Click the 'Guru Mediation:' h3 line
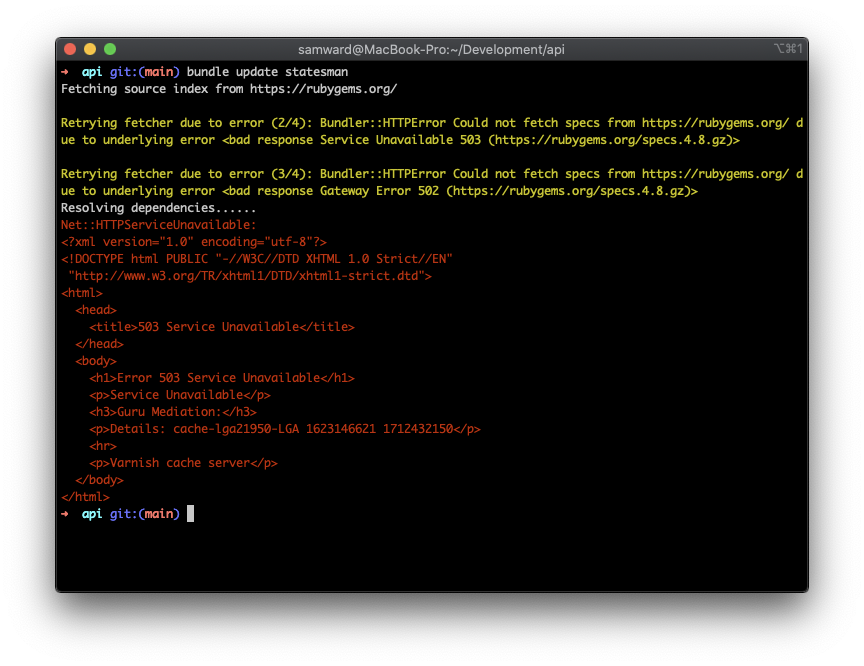This screenshot has height=666, width=864. [172, 413]
